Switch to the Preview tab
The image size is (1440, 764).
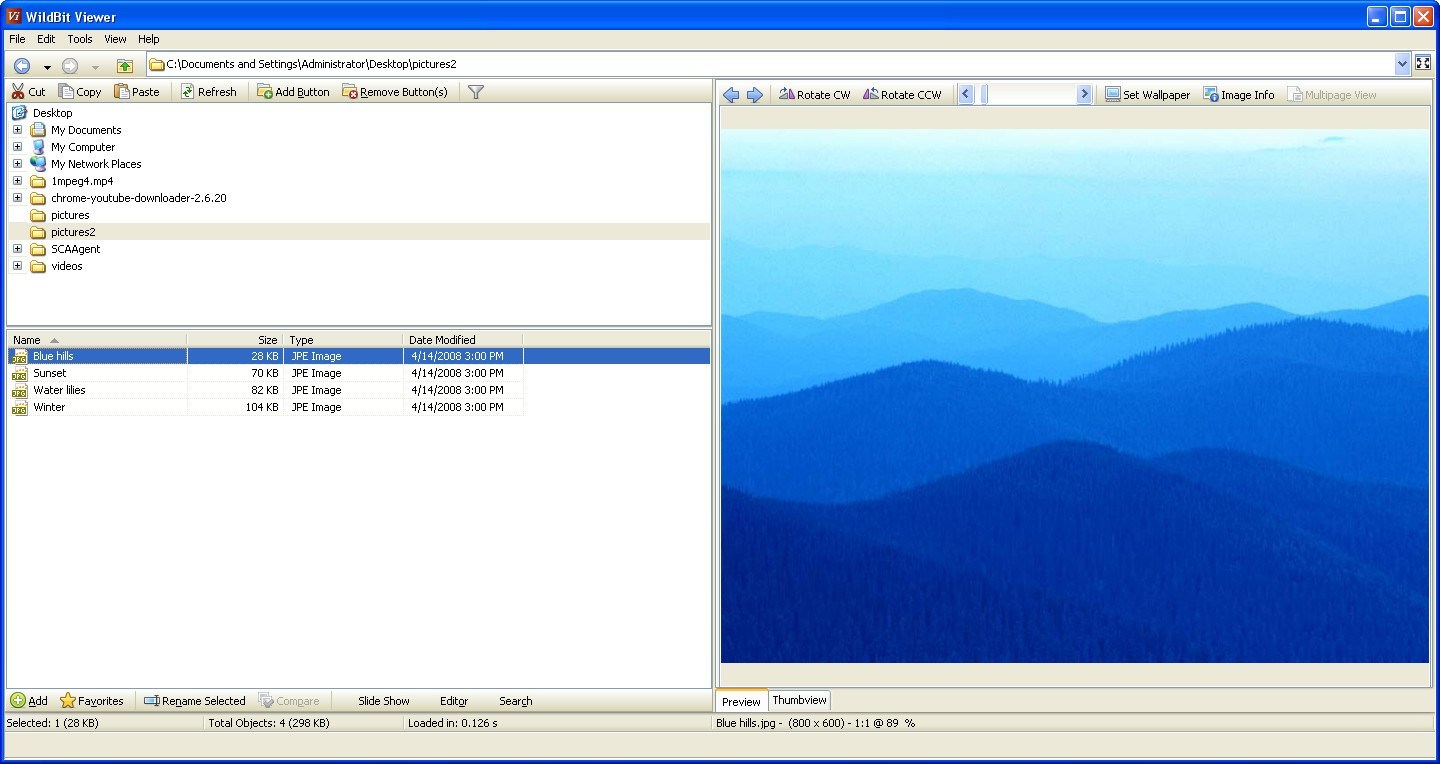click(741, 701)
